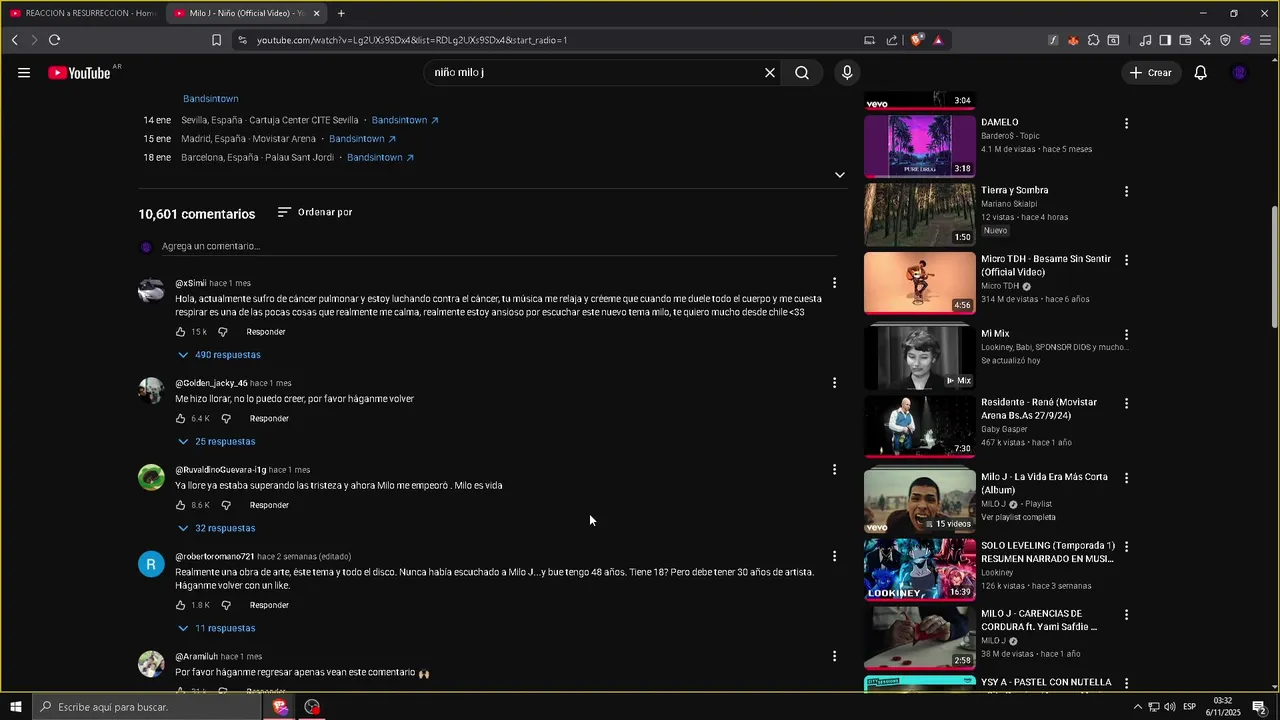Viewport: 1280px width, 720px height.
Task: Open Bandsintown link for Barcelona show
Action: [x=380, y=158]
